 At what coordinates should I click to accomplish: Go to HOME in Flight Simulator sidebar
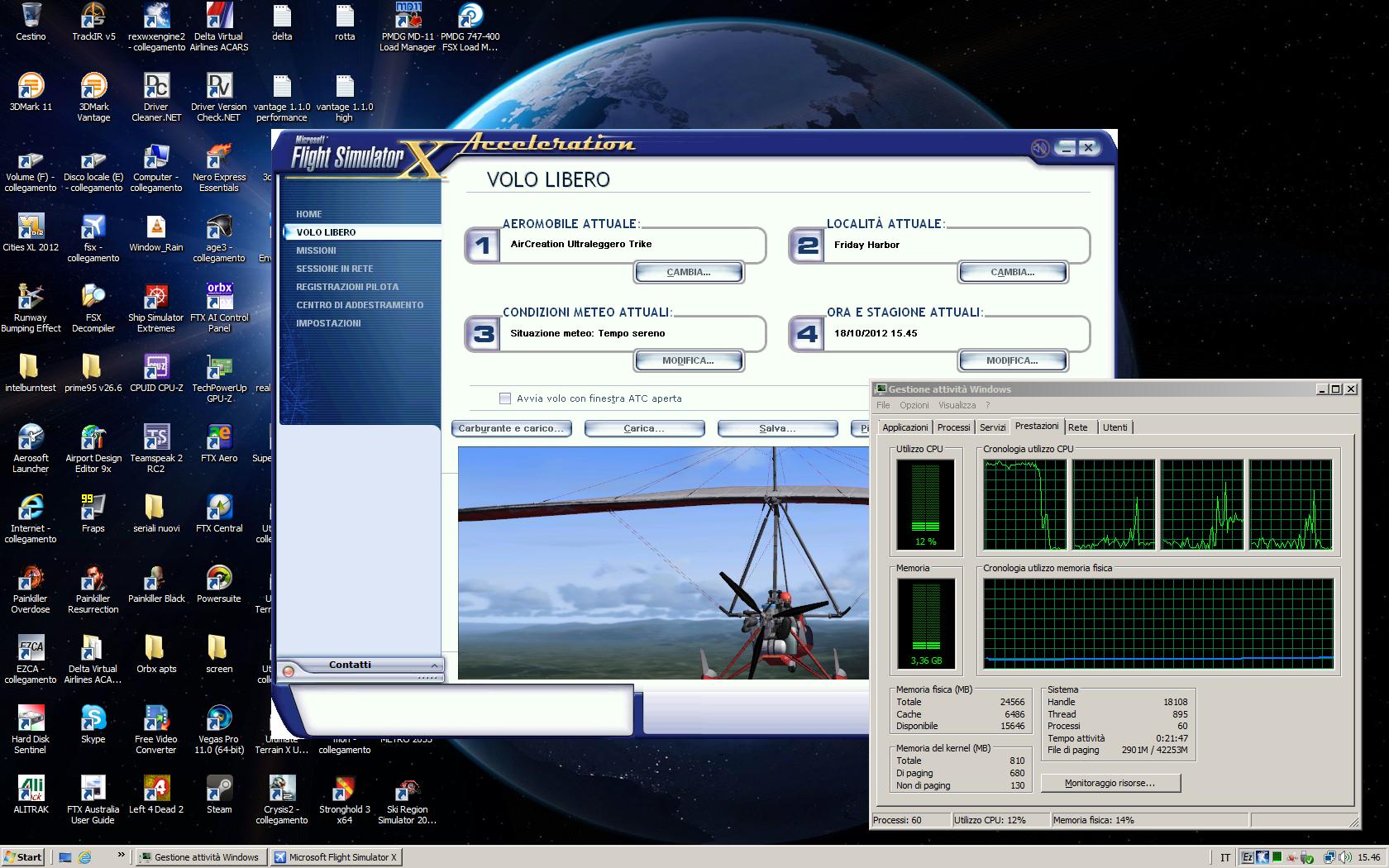coord(309,214)
